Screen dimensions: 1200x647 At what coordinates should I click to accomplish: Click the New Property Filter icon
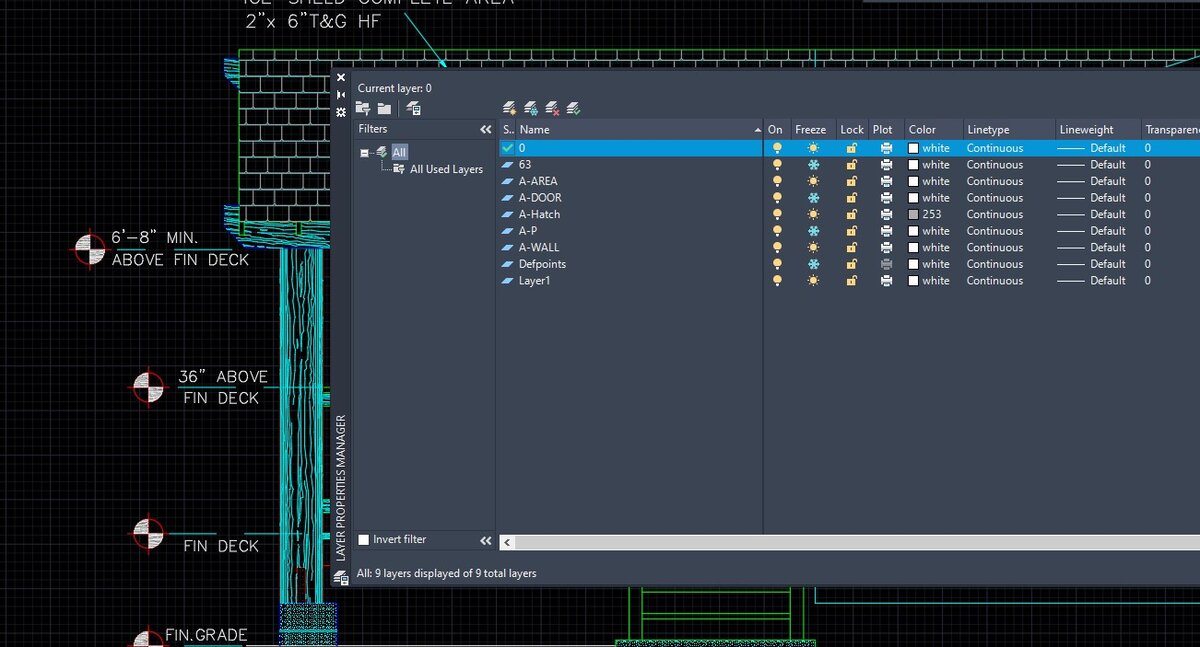(x=363, y=108)
